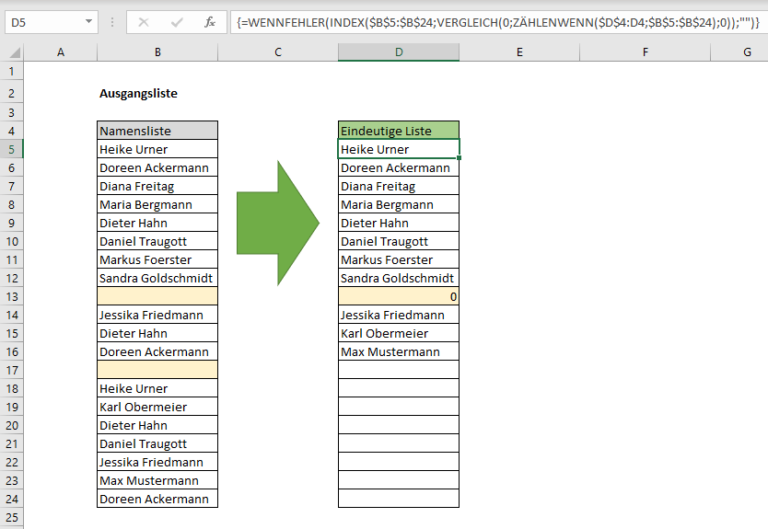Click the Select All corner triangle

point(12,53)
